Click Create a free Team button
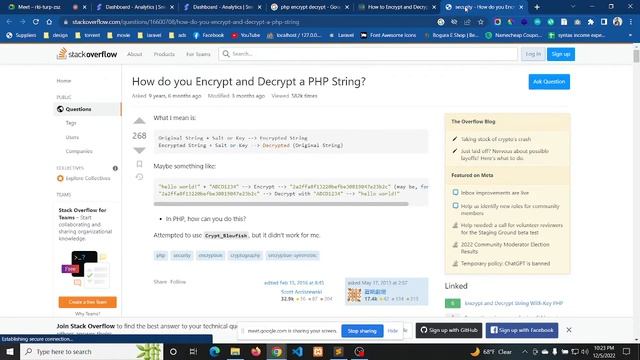Image resolution: width=640 pixels, height=360 pixels. 87,302
